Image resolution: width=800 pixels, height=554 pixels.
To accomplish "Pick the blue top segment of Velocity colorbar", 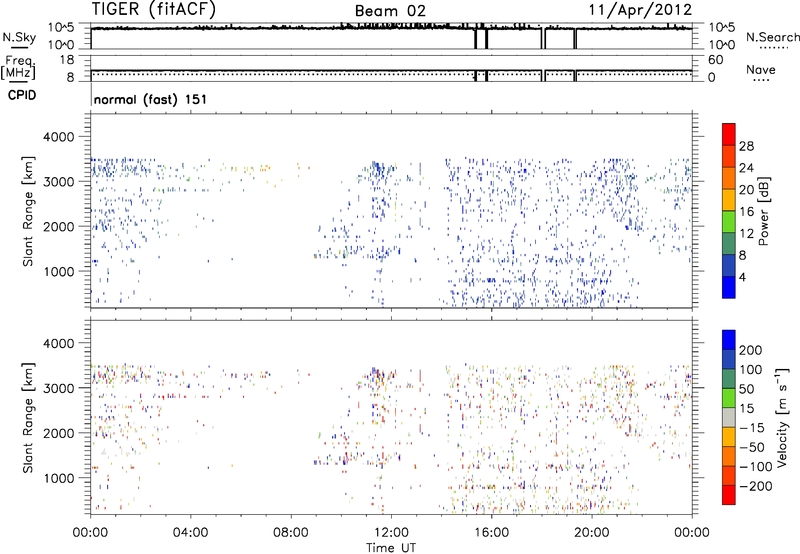I will (729, 340).
